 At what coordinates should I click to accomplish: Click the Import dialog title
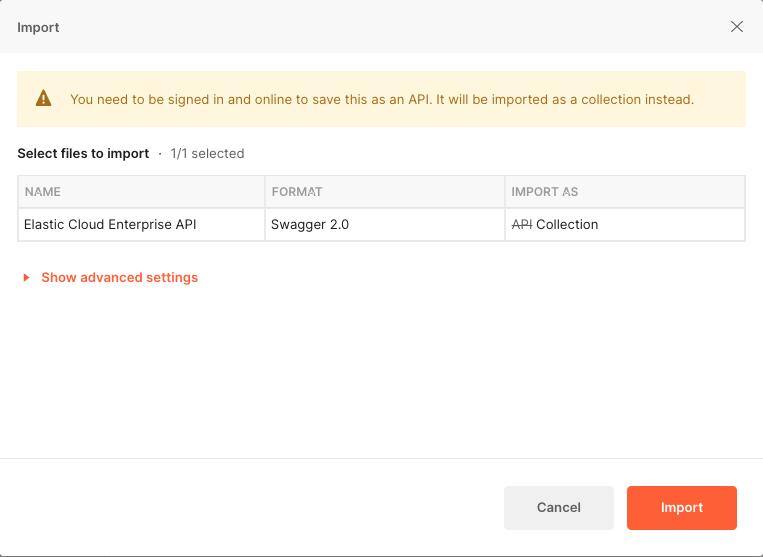click(38, 27)
